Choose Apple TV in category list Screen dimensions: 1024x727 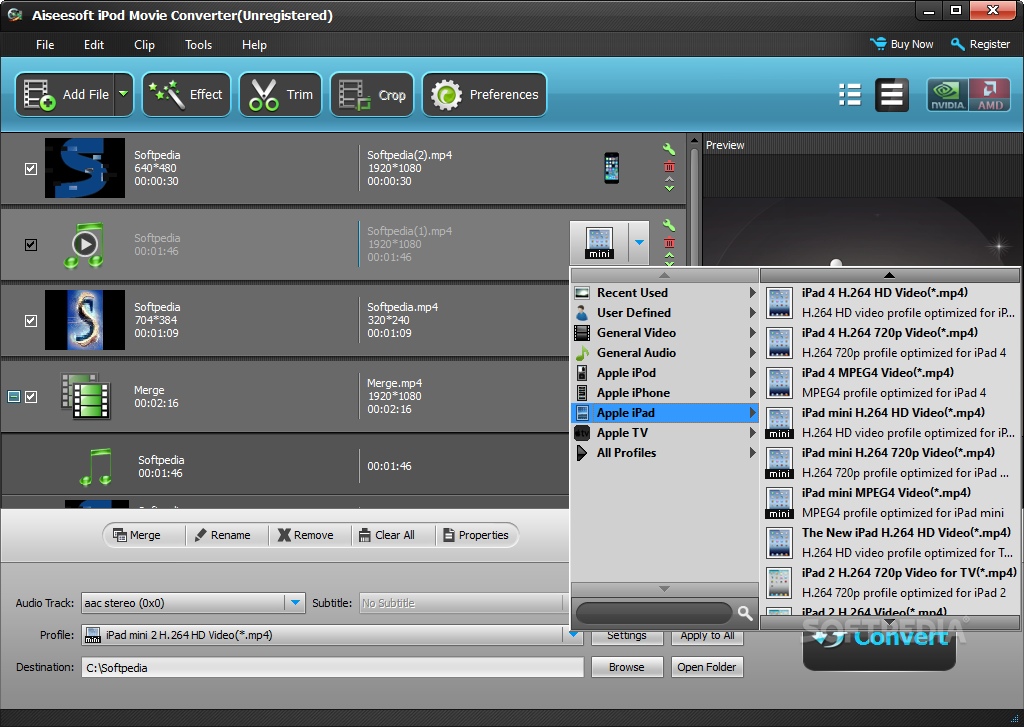(x=664, y=432)
